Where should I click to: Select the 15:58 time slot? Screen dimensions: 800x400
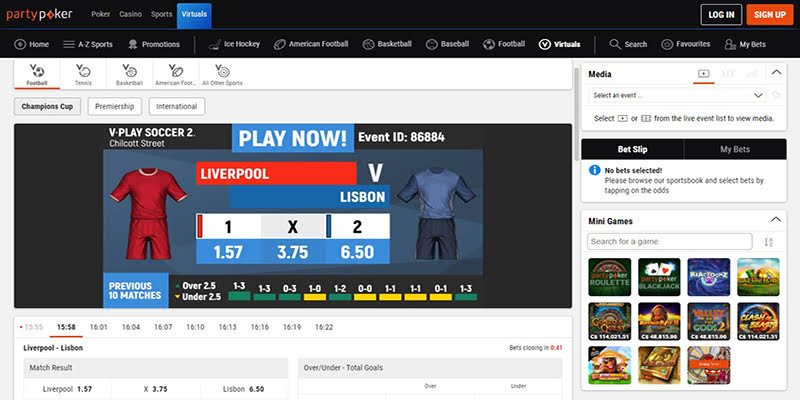point(66,327)
